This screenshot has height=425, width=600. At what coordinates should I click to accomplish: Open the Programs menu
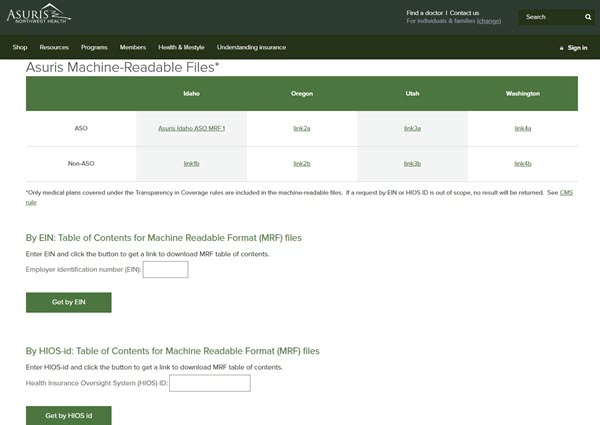[x=94, y=47]
